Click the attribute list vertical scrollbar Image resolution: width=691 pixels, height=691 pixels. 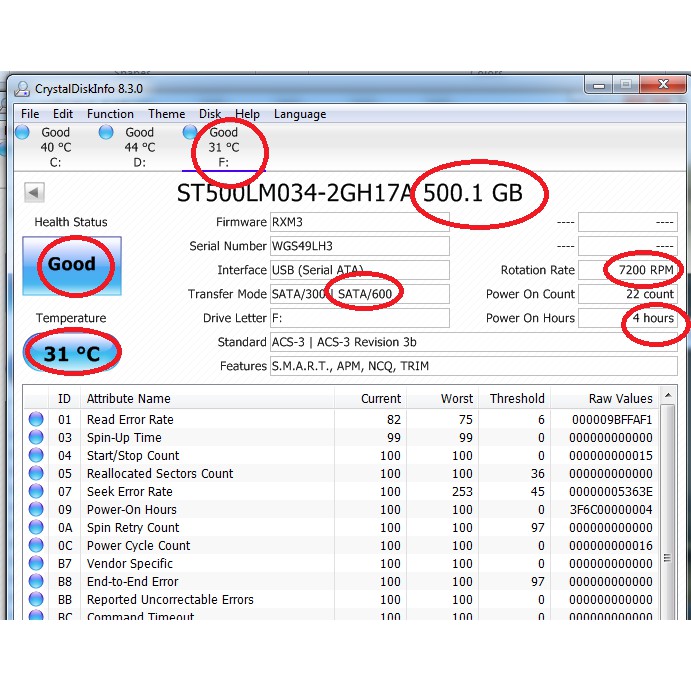[x=667, y=500]
